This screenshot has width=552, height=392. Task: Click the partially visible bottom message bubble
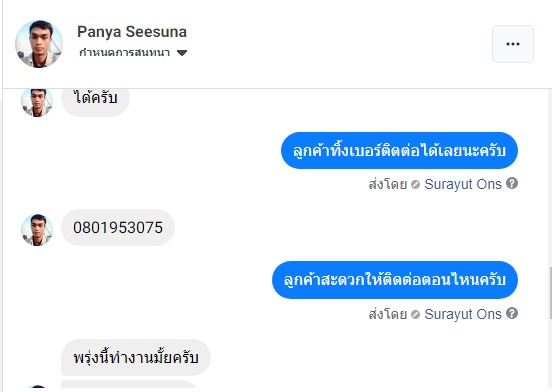128,384
